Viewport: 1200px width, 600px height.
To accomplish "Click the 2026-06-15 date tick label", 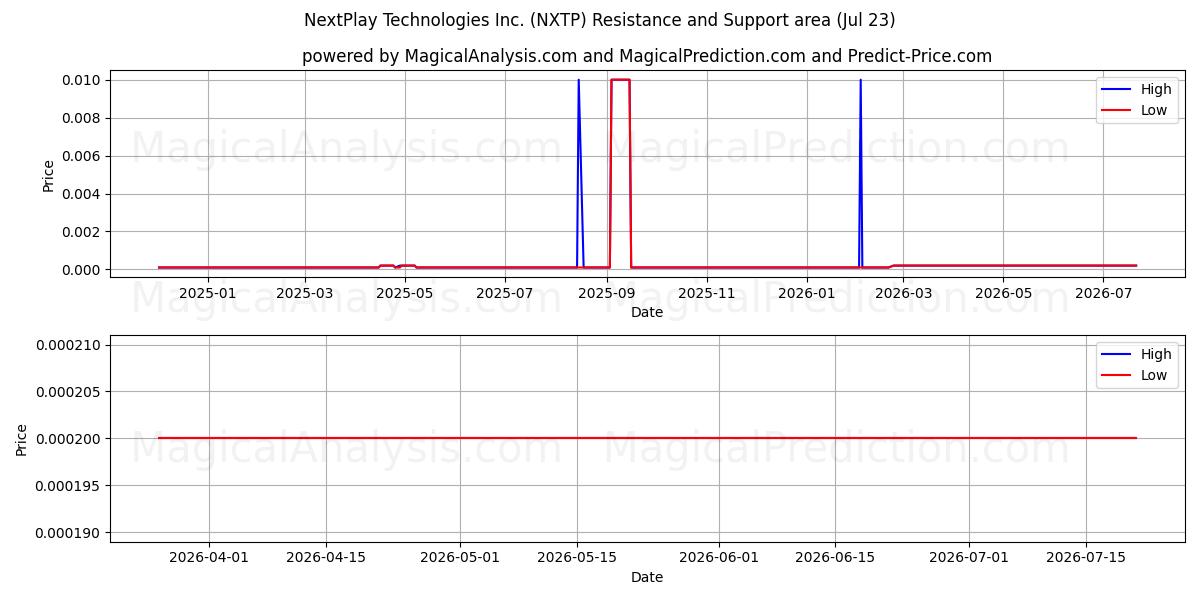I will (836, 559).
